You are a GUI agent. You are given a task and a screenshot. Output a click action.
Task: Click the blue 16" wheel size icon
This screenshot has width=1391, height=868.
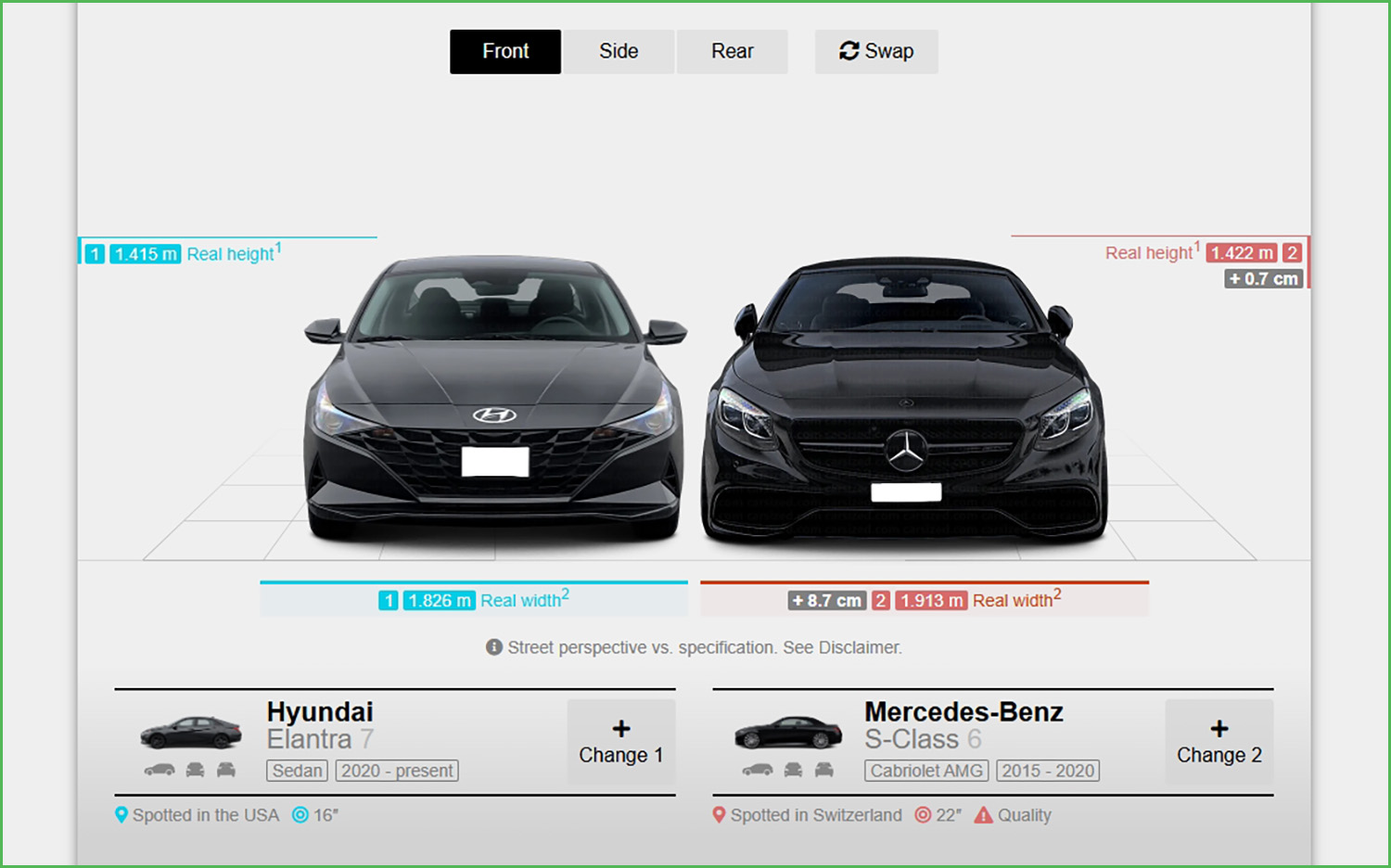pos(300,815)
